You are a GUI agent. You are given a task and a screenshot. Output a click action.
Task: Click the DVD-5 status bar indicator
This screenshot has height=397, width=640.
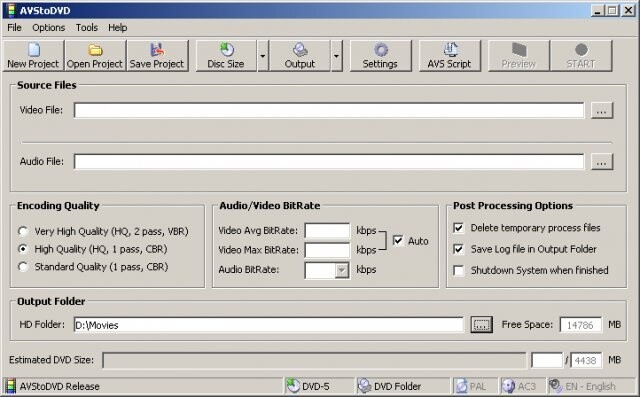tap(318, 386)
